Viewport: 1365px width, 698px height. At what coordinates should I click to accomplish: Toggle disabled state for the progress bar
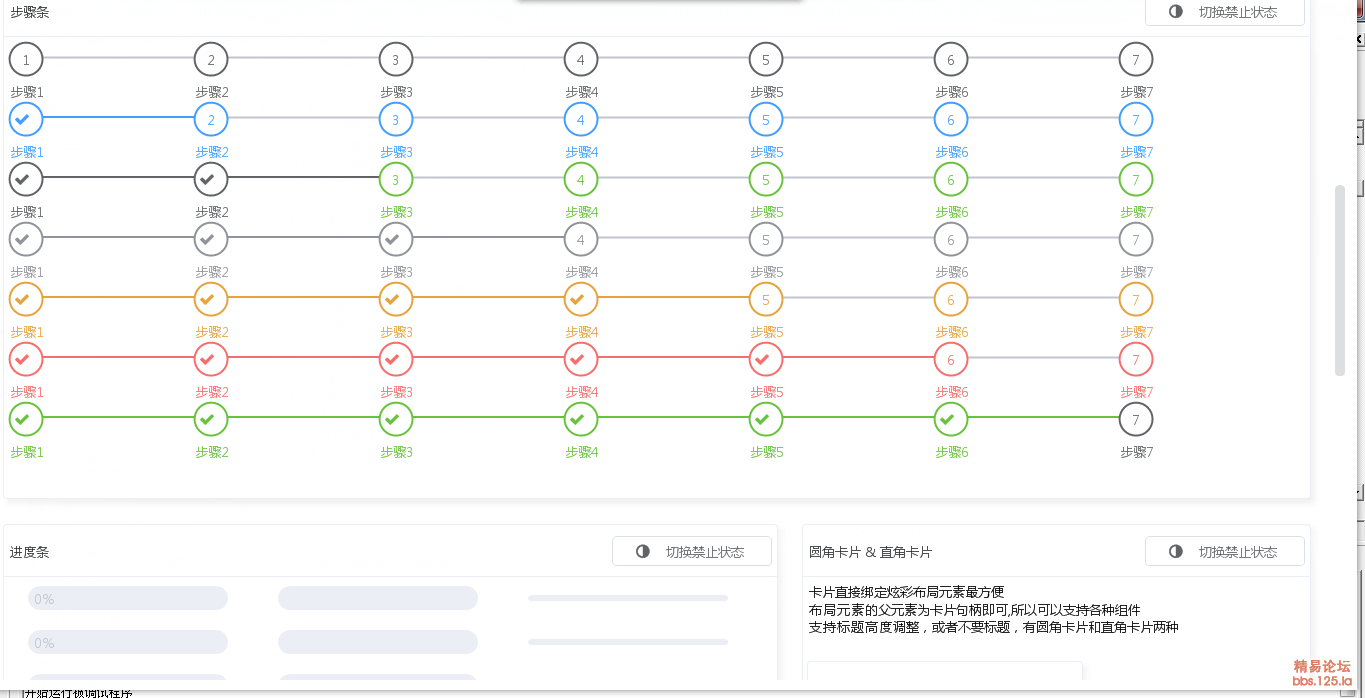(x=691, y=552)
